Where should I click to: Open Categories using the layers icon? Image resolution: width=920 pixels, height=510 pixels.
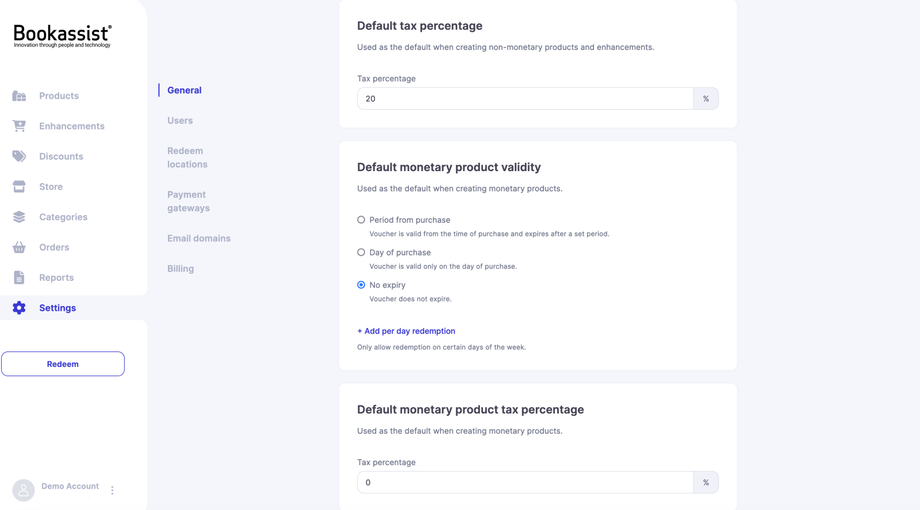click(x=19, y=217)
